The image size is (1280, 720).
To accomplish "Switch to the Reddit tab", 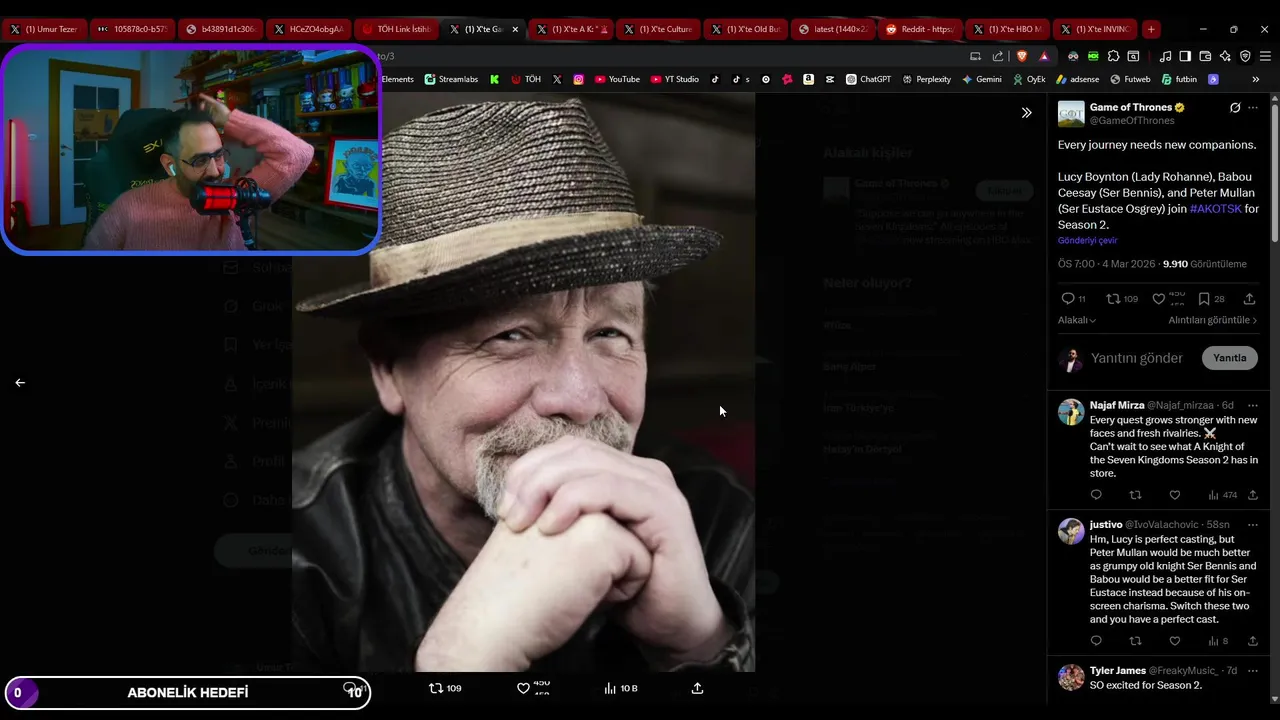I will pyautogui.click(x=920, y=29).
